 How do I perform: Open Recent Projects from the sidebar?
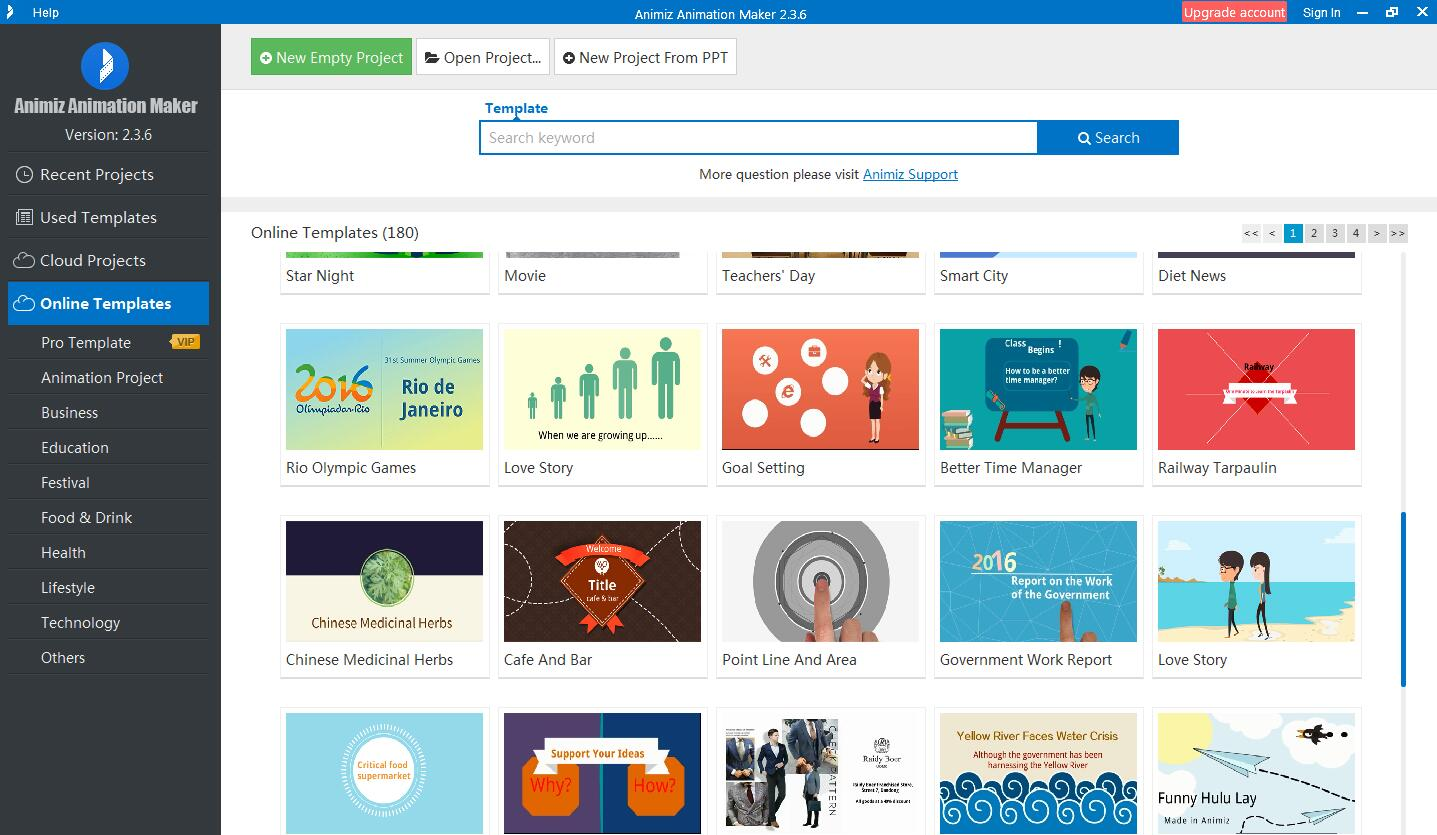point(97,174)
